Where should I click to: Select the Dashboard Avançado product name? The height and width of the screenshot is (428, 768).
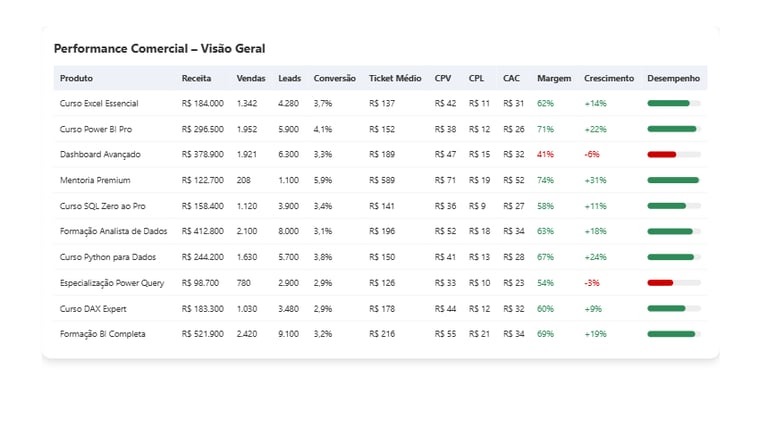click(x=100, y=155)
